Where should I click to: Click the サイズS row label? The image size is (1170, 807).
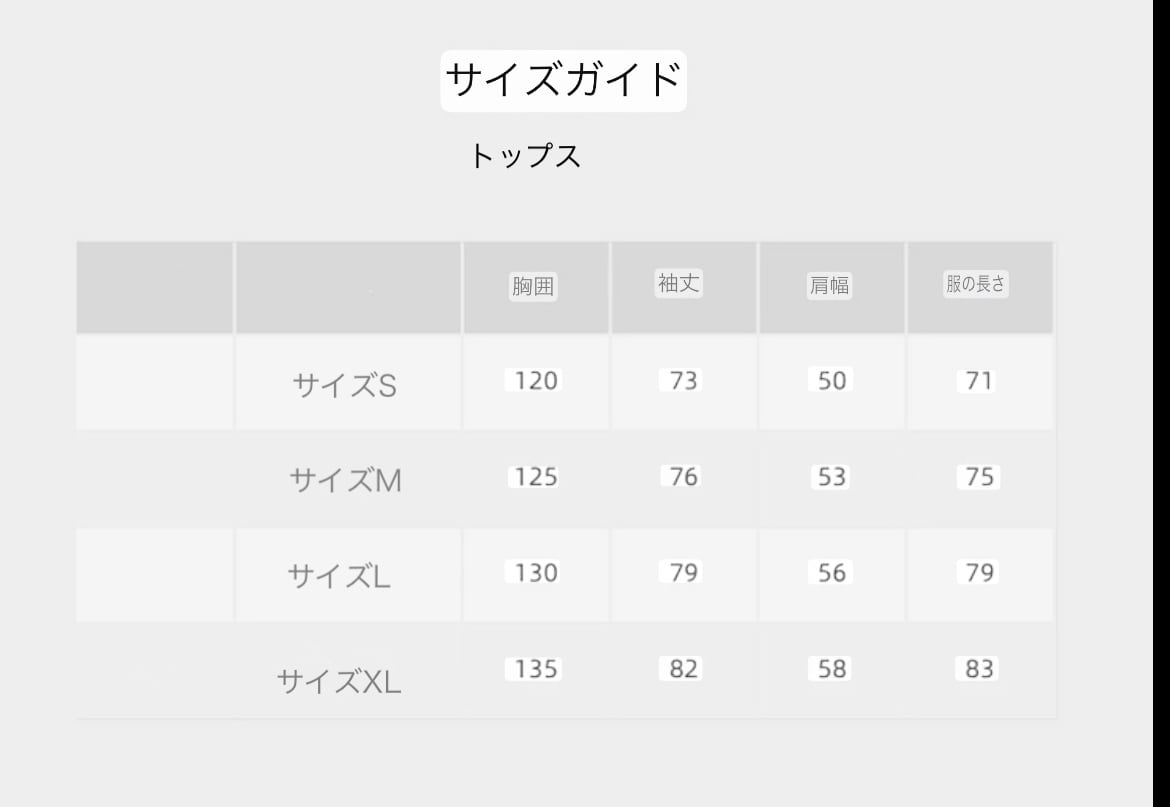[x=344, y=385]
